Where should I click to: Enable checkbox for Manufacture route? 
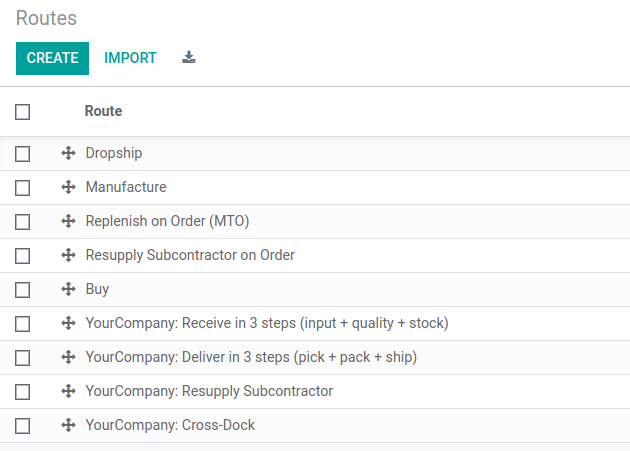click(x=23, y=188)
